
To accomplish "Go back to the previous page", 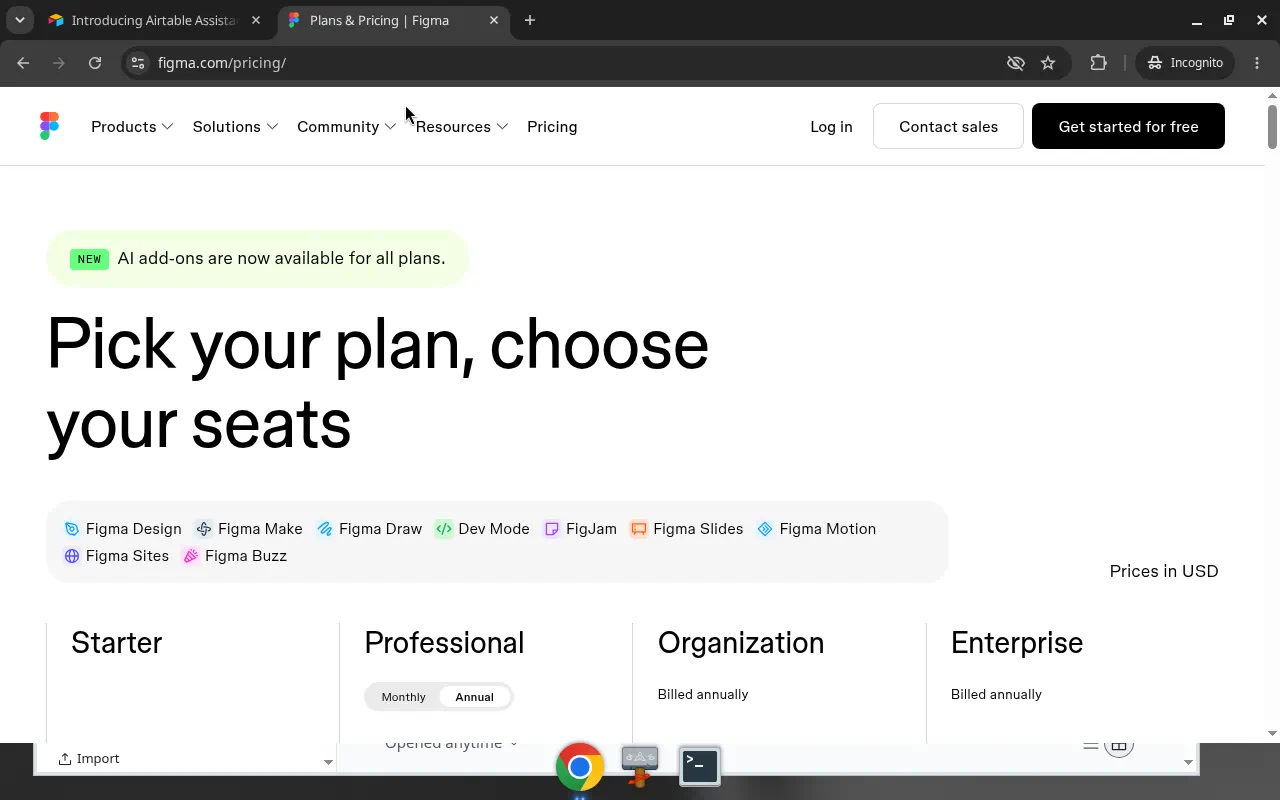I will coord(23,63).
